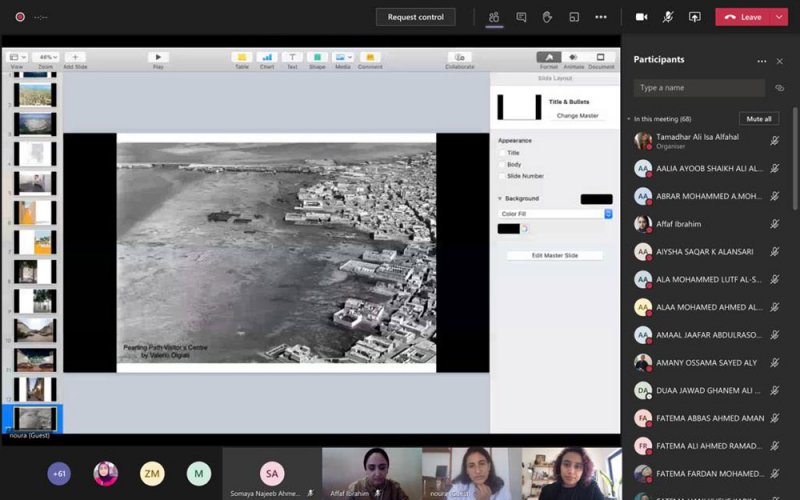Open the participants panel icon in Teams toolbar
This screenshot has height=500, width=800.
point(494,17)
